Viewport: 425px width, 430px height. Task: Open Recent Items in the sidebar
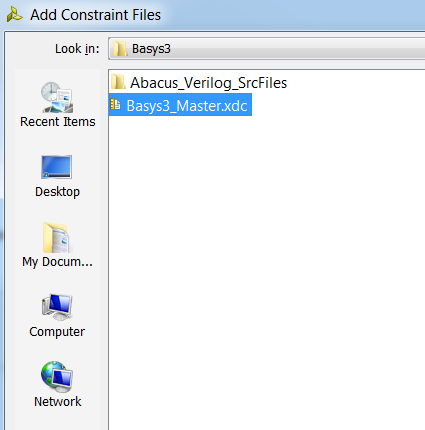[57, 105]
